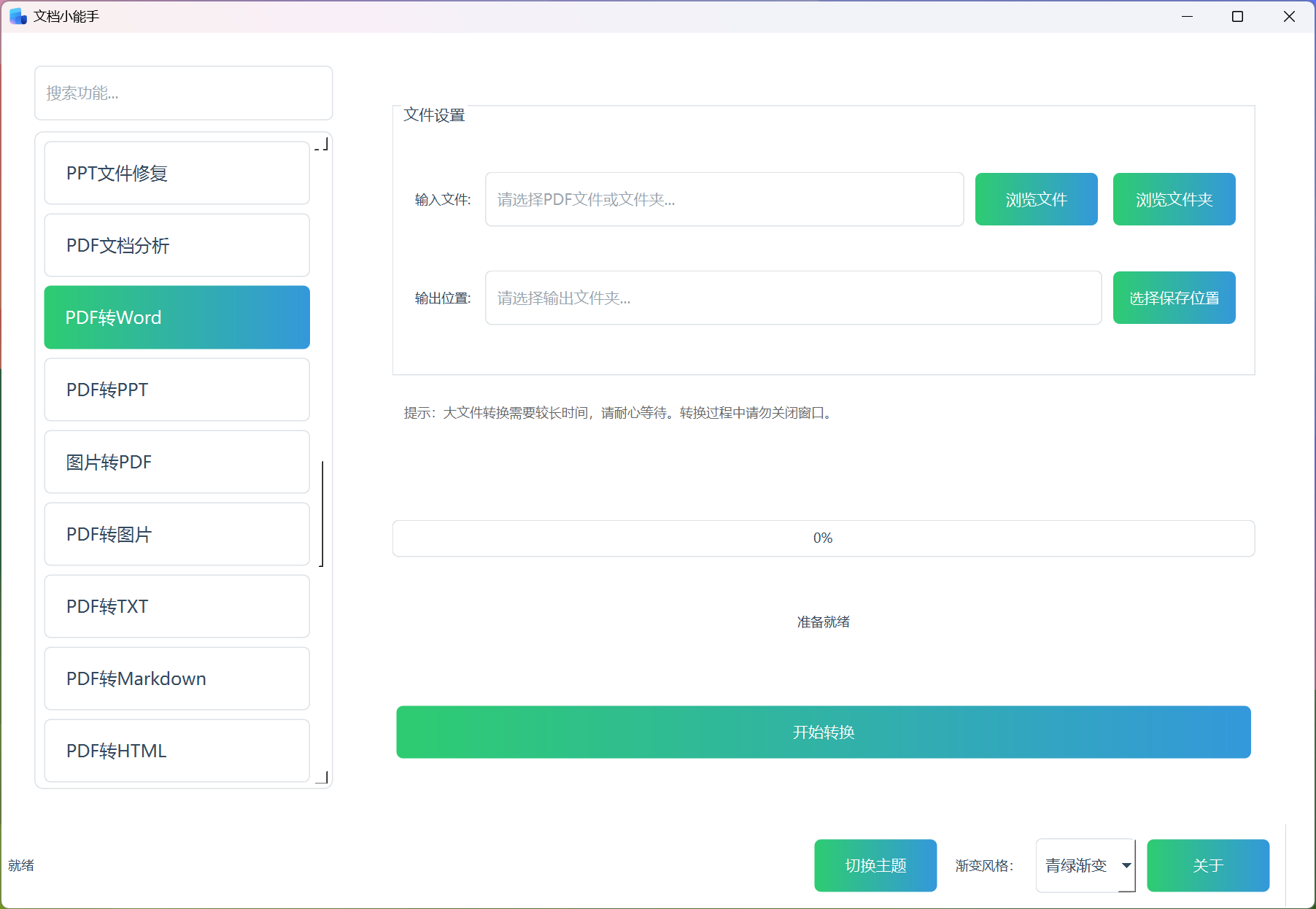The width and height of the screenshot is (1316, 909).
Task: Open the 渐变风格 dropdown arrow
Action: click(1126, 865)
